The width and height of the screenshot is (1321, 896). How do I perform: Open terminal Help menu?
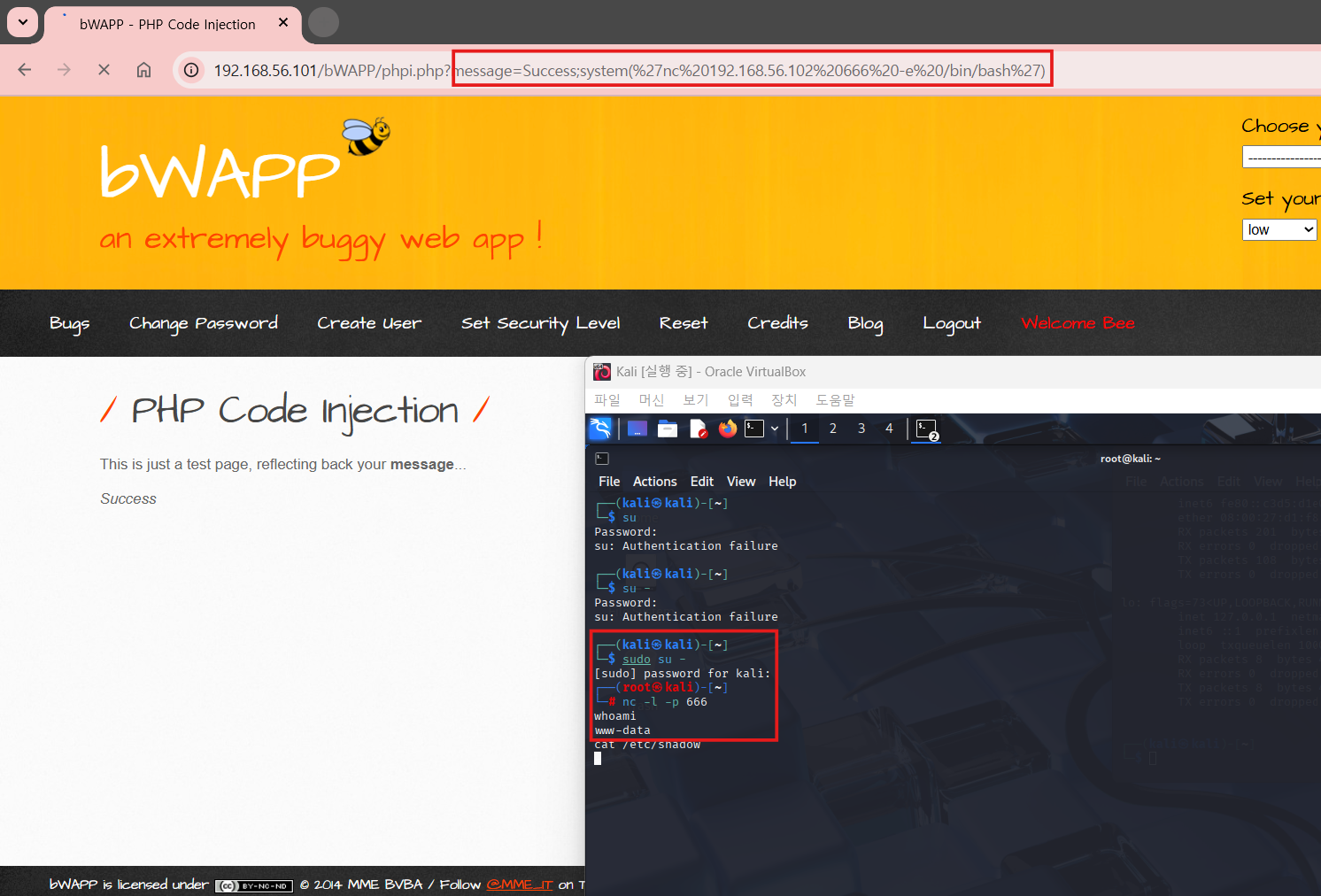pos(783,482)
